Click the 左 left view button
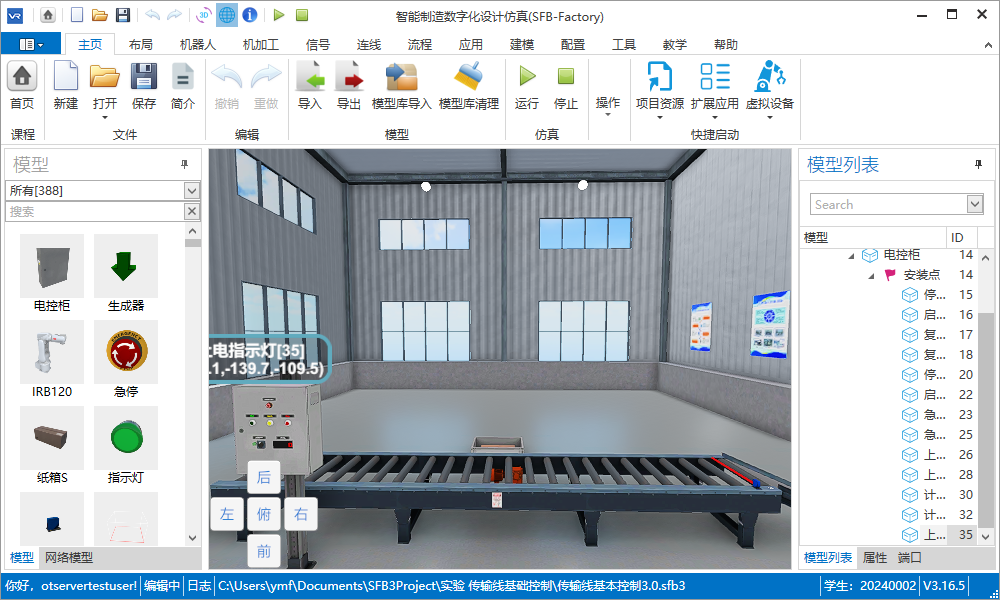The height and width of the screenshot is (600, 1000). click(x=226, y=514)
